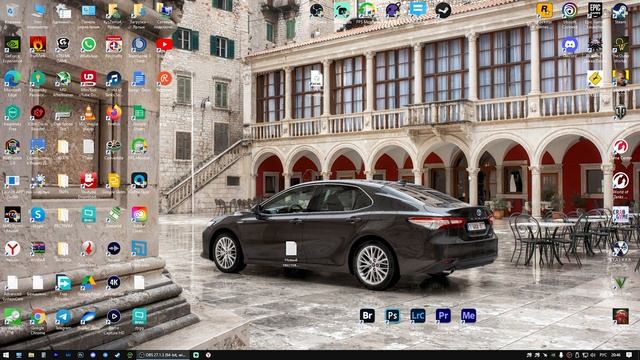Screen dimensions: 640x360
Task: Open the taskbar clock showing 20:46
Action: tap(616, 355)
